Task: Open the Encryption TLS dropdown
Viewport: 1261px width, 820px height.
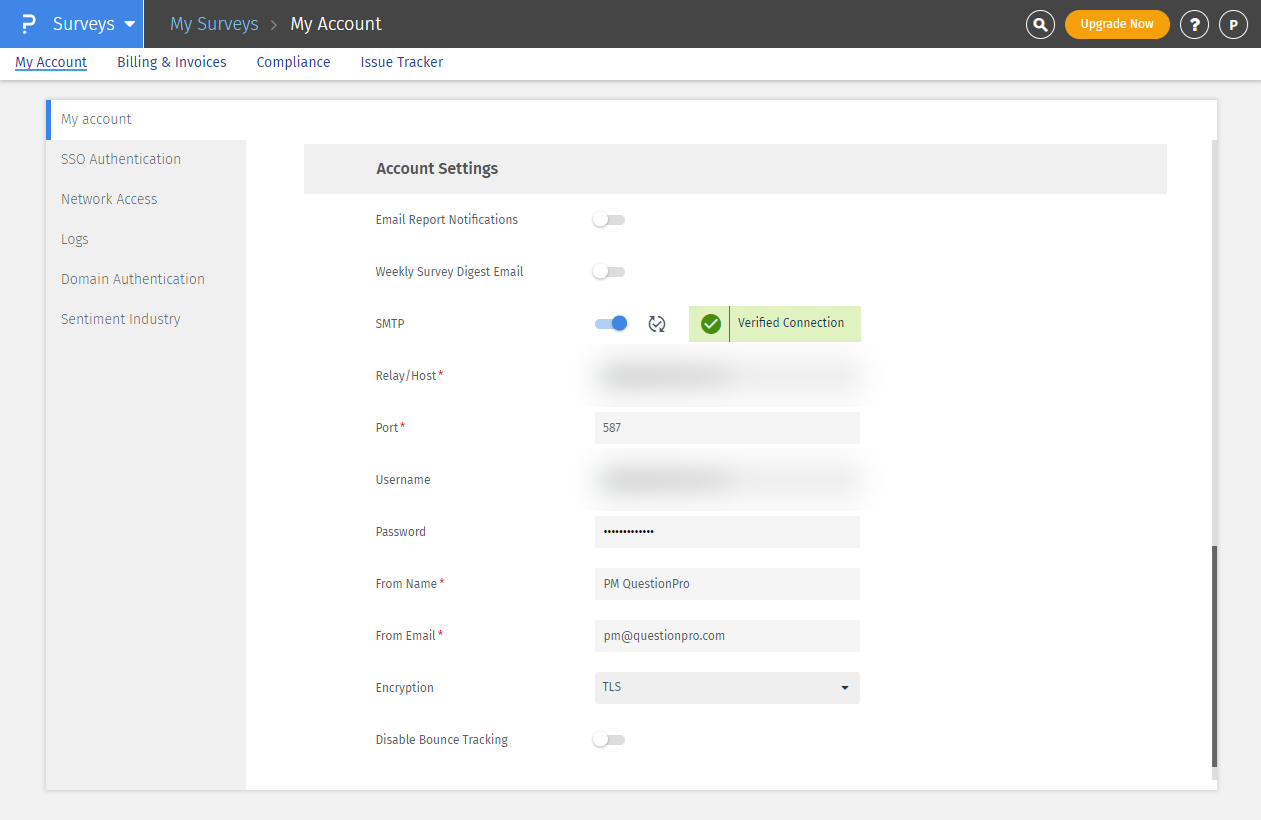Action: pos(727,688)
